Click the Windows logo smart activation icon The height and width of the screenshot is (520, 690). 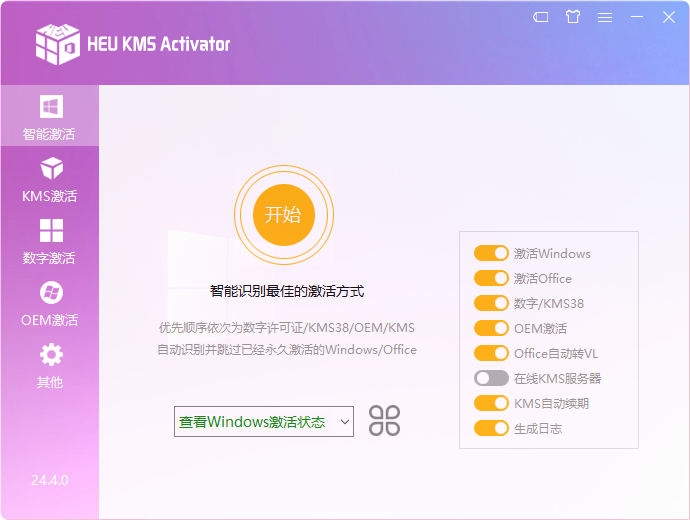point(50,107)
